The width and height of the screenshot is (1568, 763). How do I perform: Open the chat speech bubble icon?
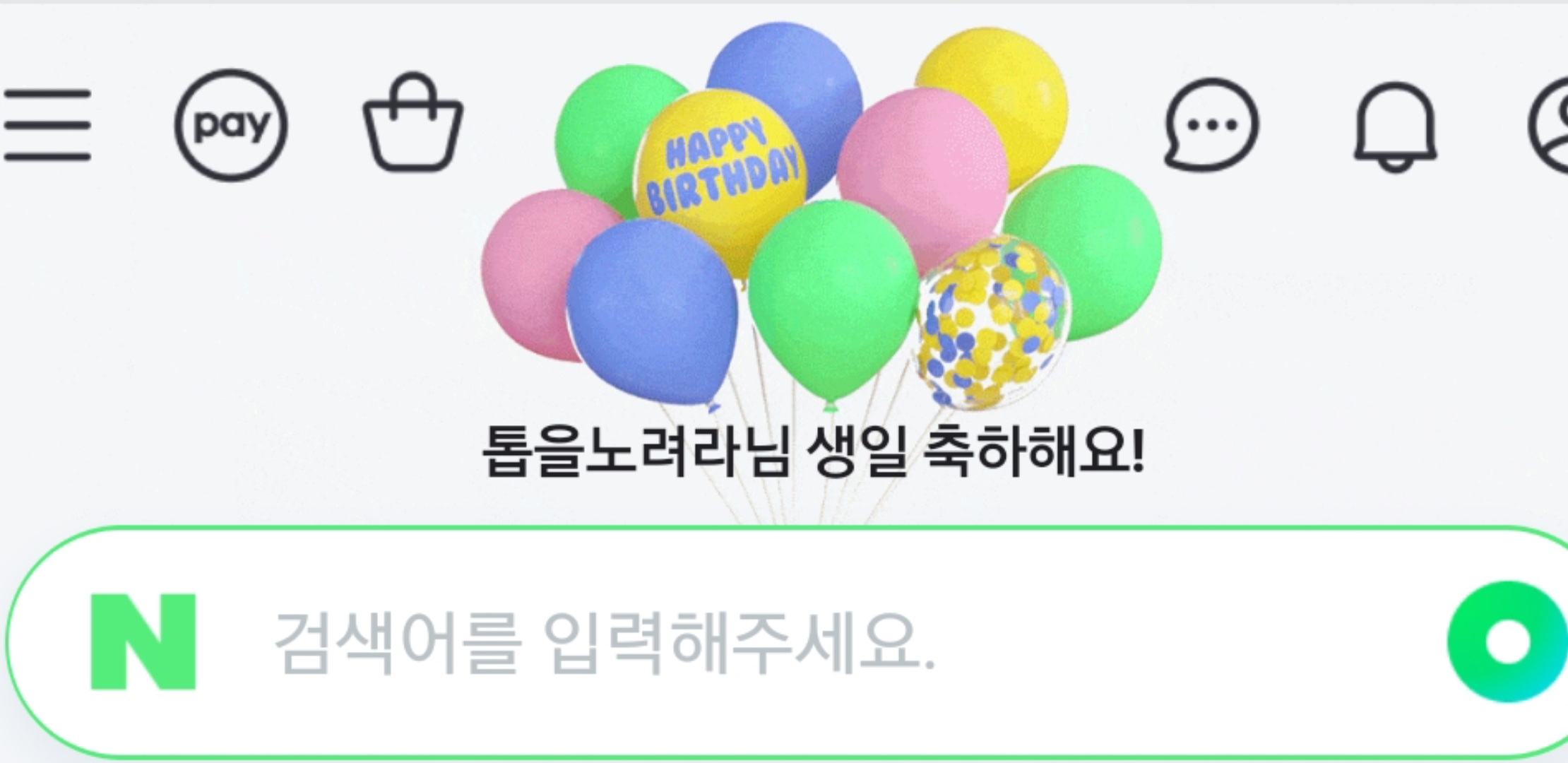pos(1211,125)
